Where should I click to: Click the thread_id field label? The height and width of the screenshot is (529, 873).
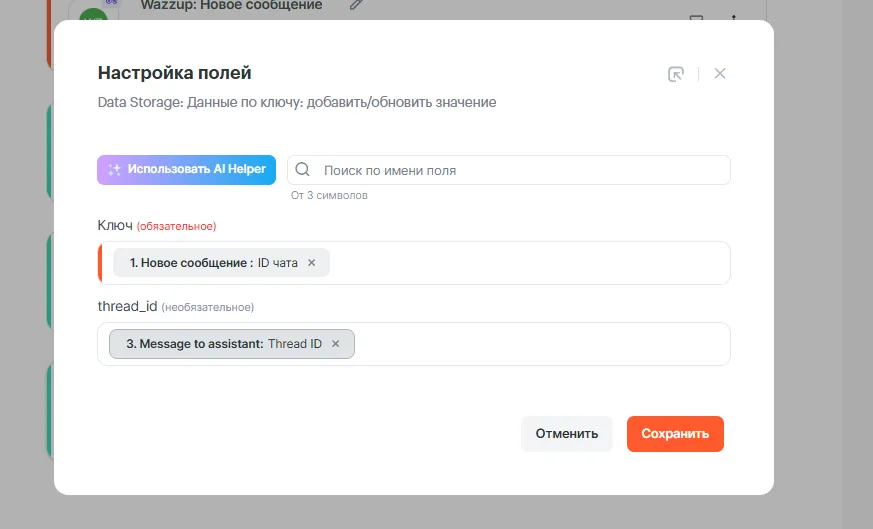[127, 306]
